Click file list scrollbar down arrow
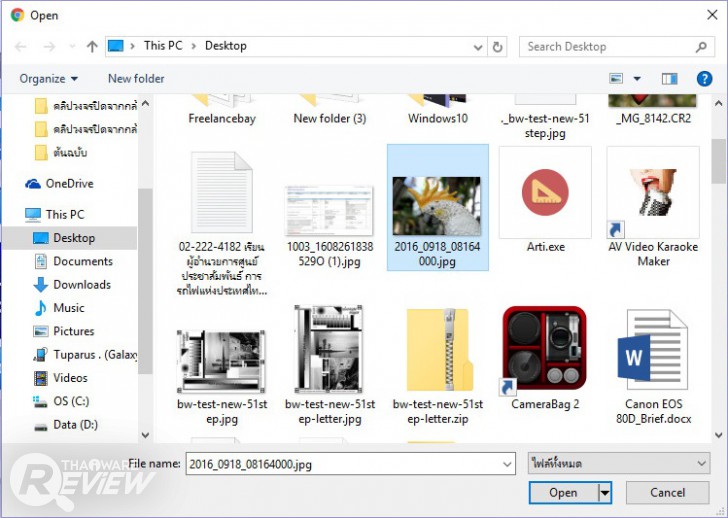 tap(719, 435)
